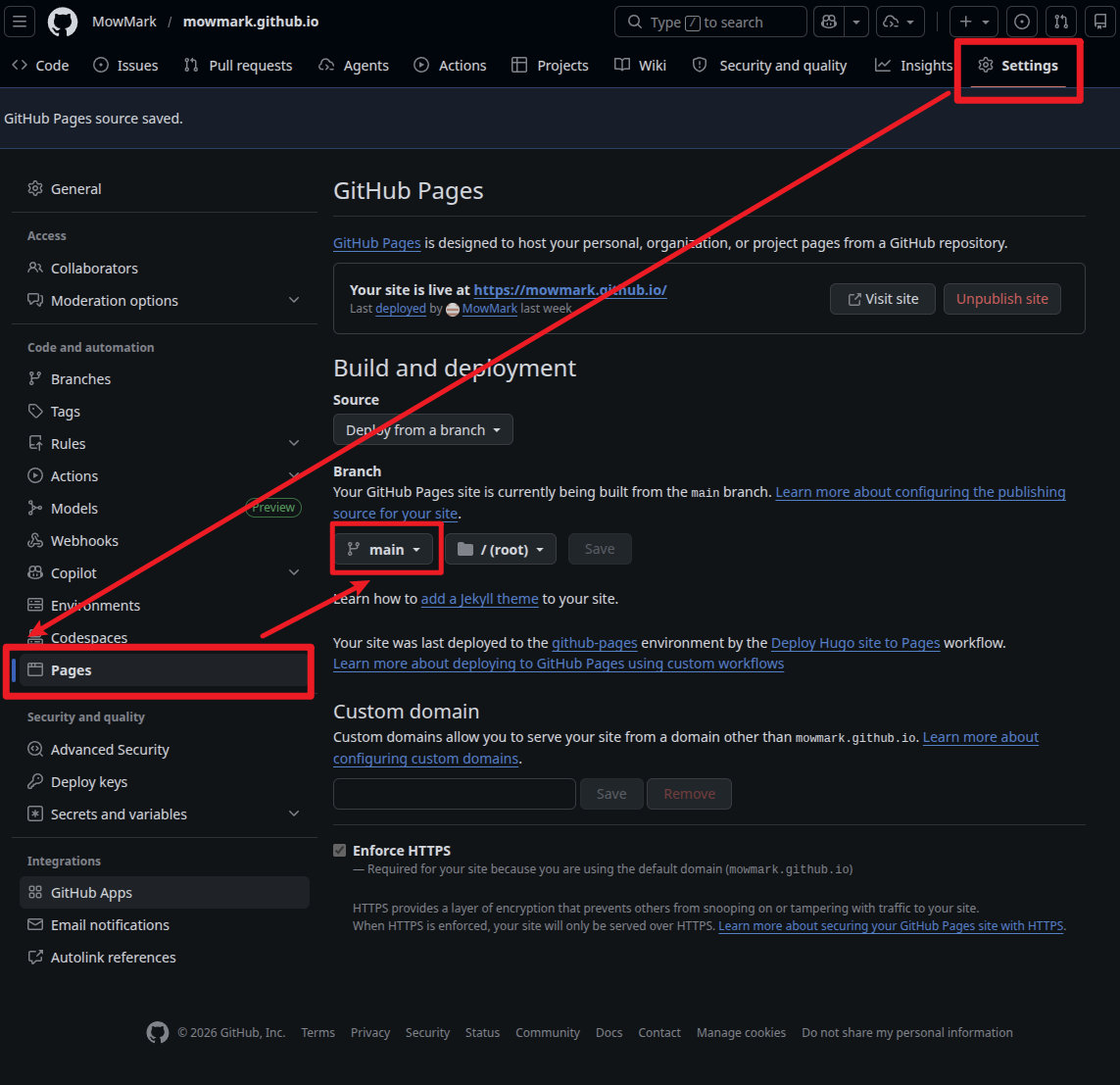This screenshot has width=1120, height=1085.
Task: Open GitHub Apps settings
Action: coord(165,892)
